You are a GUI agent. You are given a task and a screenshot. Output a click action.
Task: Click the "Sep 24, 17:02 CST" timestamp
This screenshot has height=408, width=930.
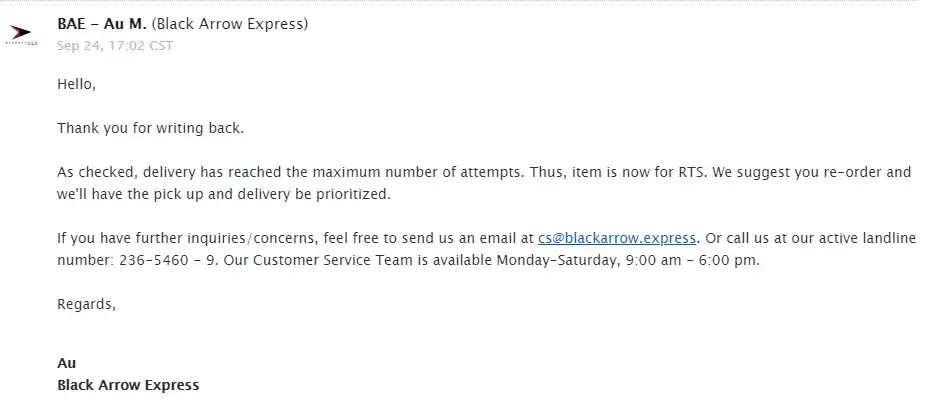[x=115, y=46]
